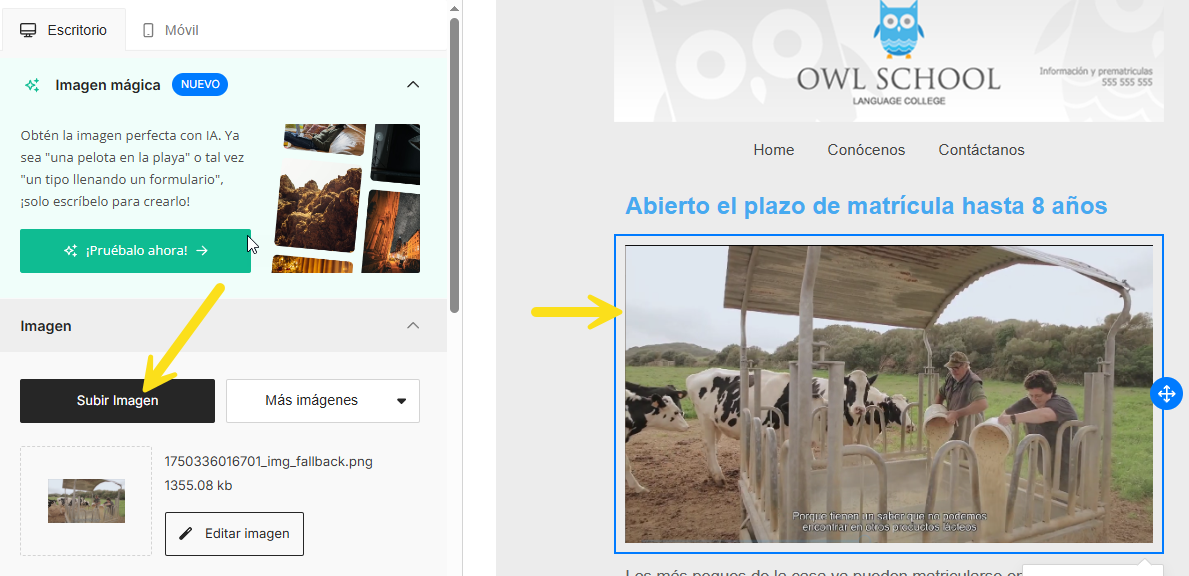Open the Home navigation link
This screenshot has height=576, width=1189.
pyautogui.click(x=773, y=150)
